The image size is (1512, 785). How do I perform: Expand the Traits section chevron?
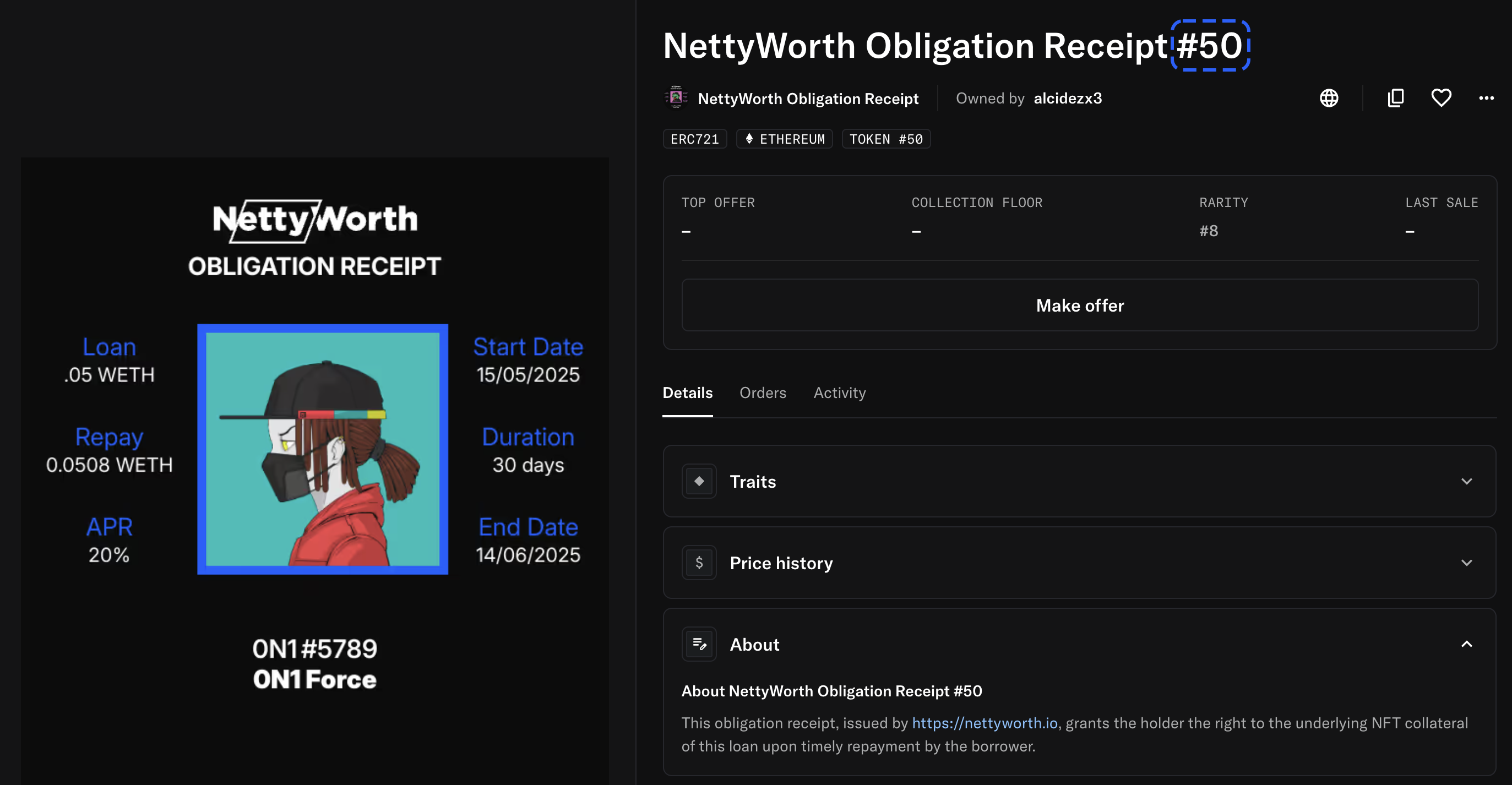1466,481
